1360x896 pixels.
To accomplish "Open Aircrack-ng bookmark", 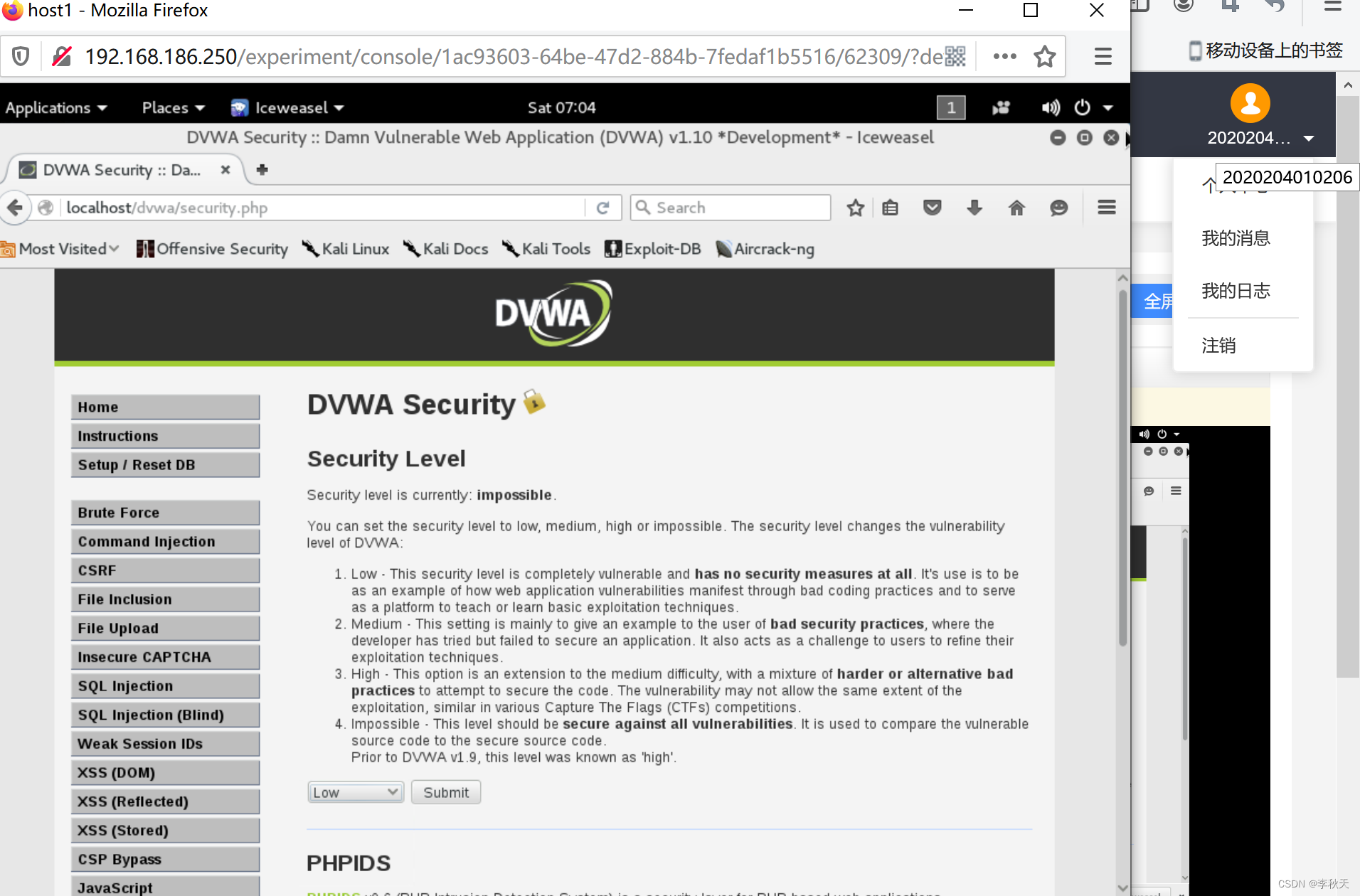I will [765, 249].
